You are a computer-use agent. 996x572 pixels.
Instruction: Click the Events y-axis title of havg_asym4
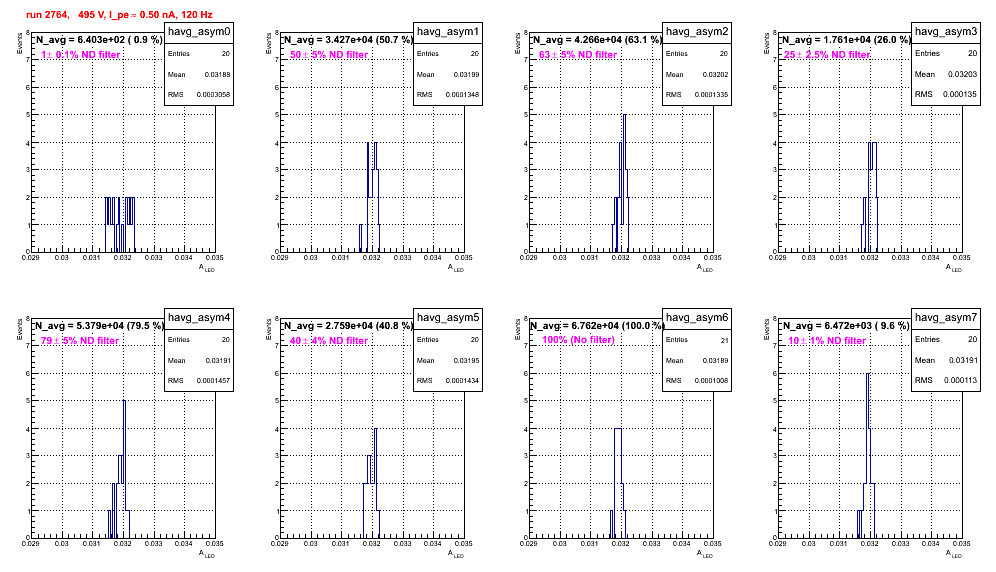point(20,329)
